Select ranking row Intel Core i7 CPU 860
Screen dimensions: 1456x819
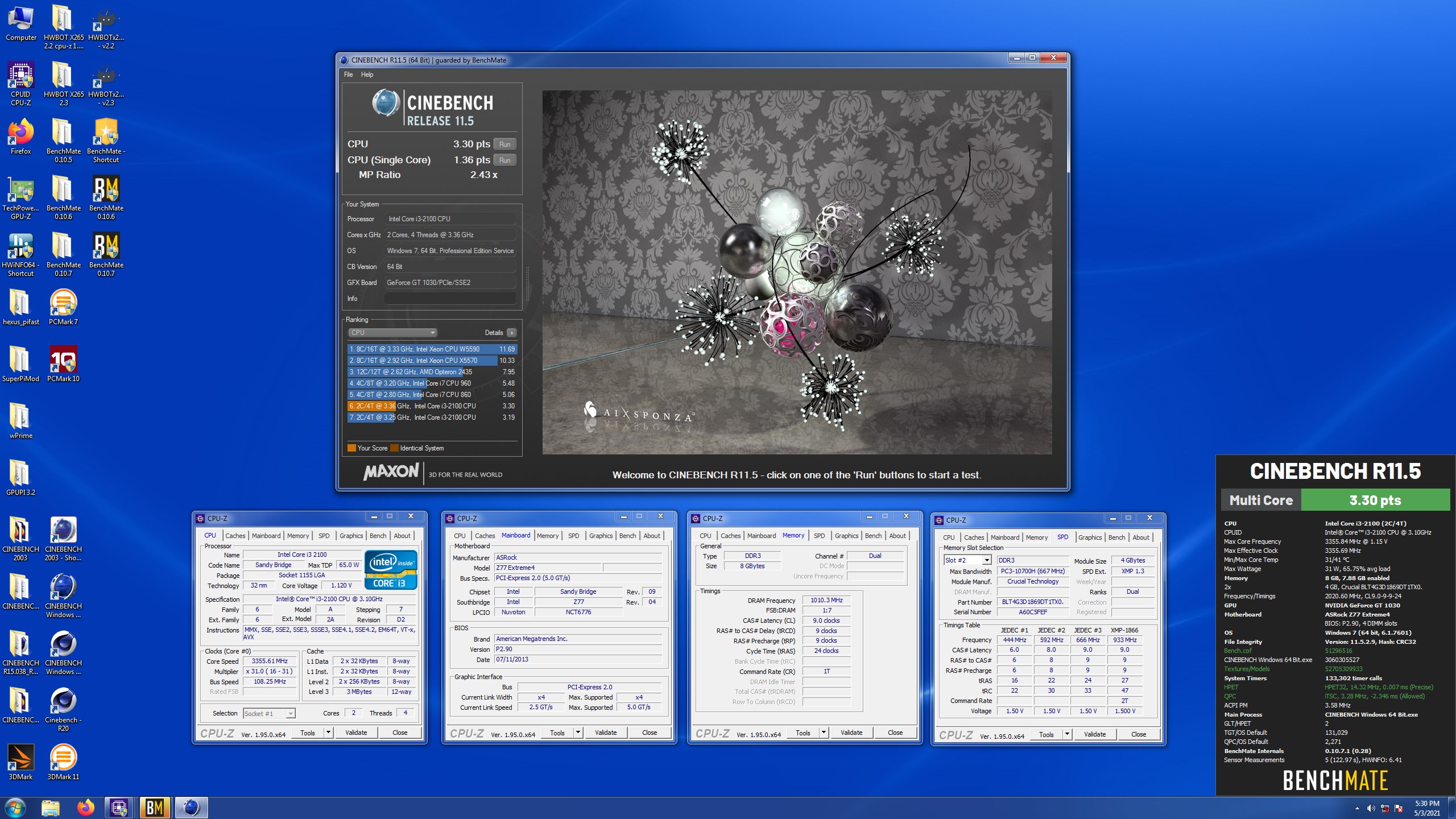[432, 395]
